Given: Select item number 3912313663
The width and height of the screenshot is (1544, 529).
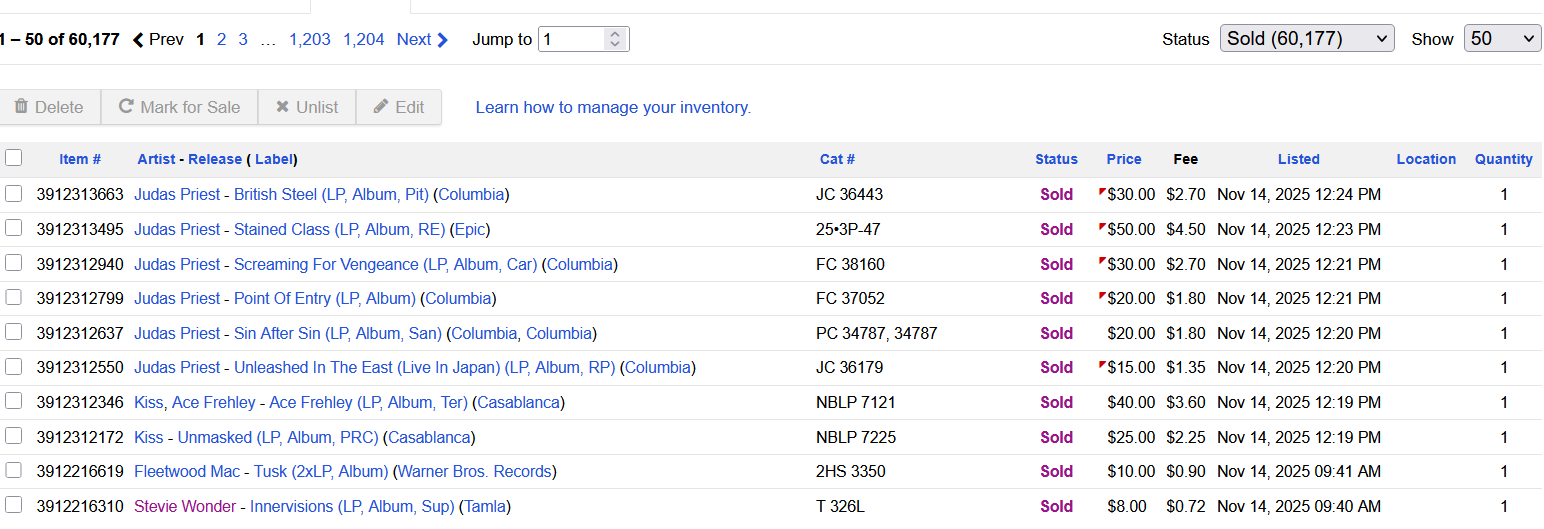Looking at the screenshot, I should click(x=80, y=194).
